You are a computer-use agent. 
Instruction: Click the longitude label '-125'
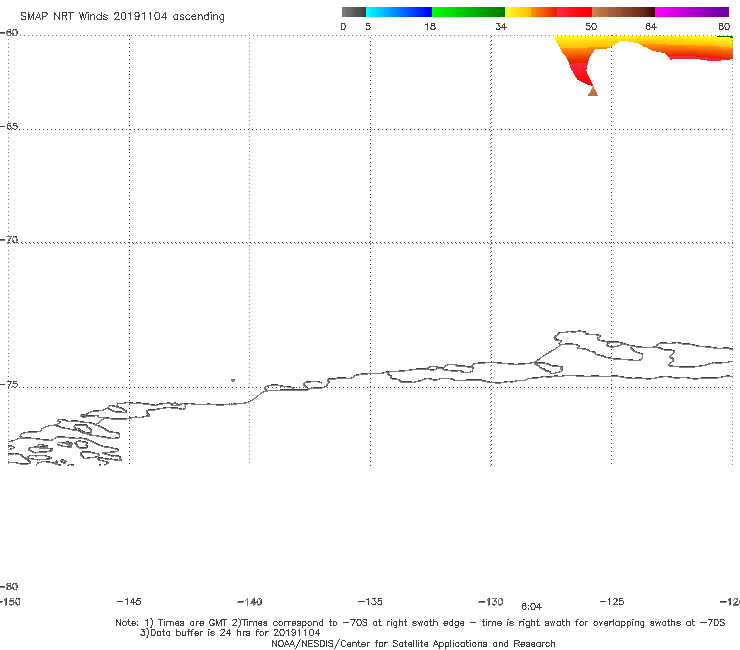[612, 601]
